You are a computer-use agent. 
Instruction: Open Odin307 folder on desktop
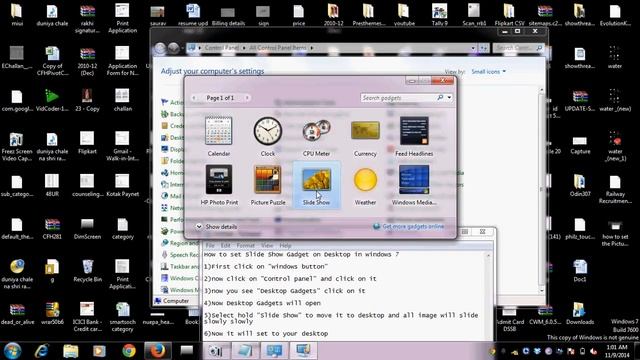[580, 186]
